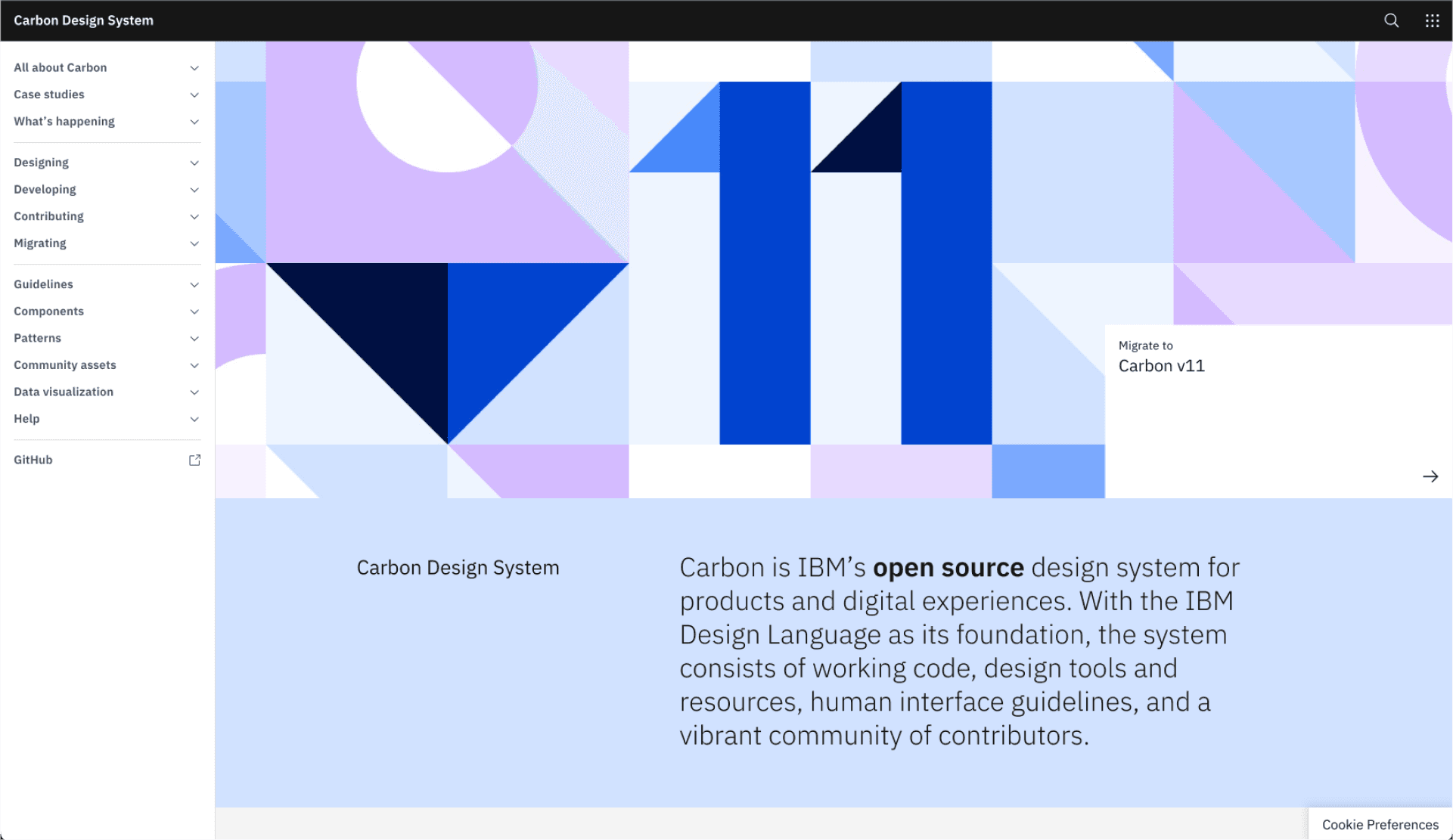
Task: Expand the Help section chevron
Action: pos(194,419)
